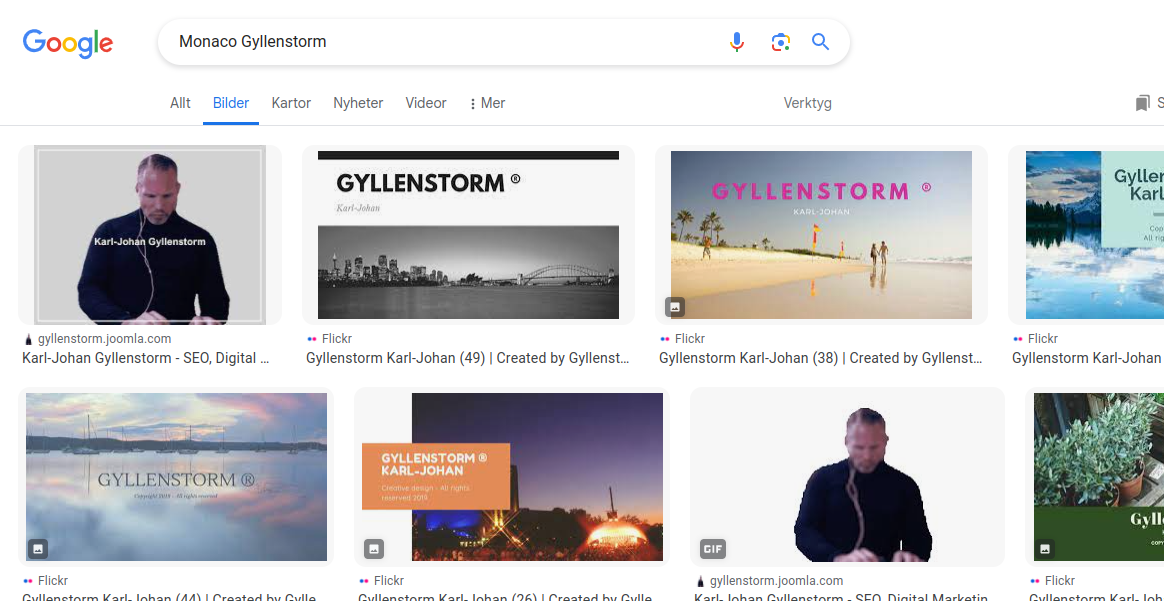Open 'Gyllenstorm Karl-Johan (38)' title link
This screenshot has width=1164, height=601.
(x=821, y=358)
